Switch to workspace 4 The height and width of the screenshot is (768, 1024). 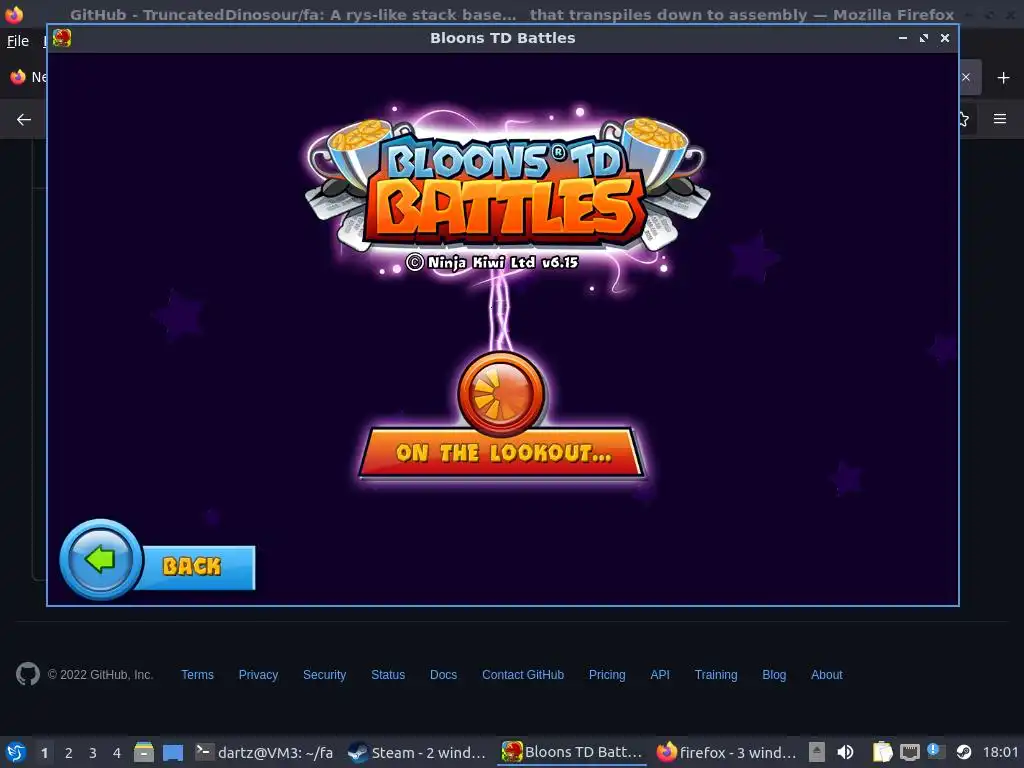pos(117,753)
